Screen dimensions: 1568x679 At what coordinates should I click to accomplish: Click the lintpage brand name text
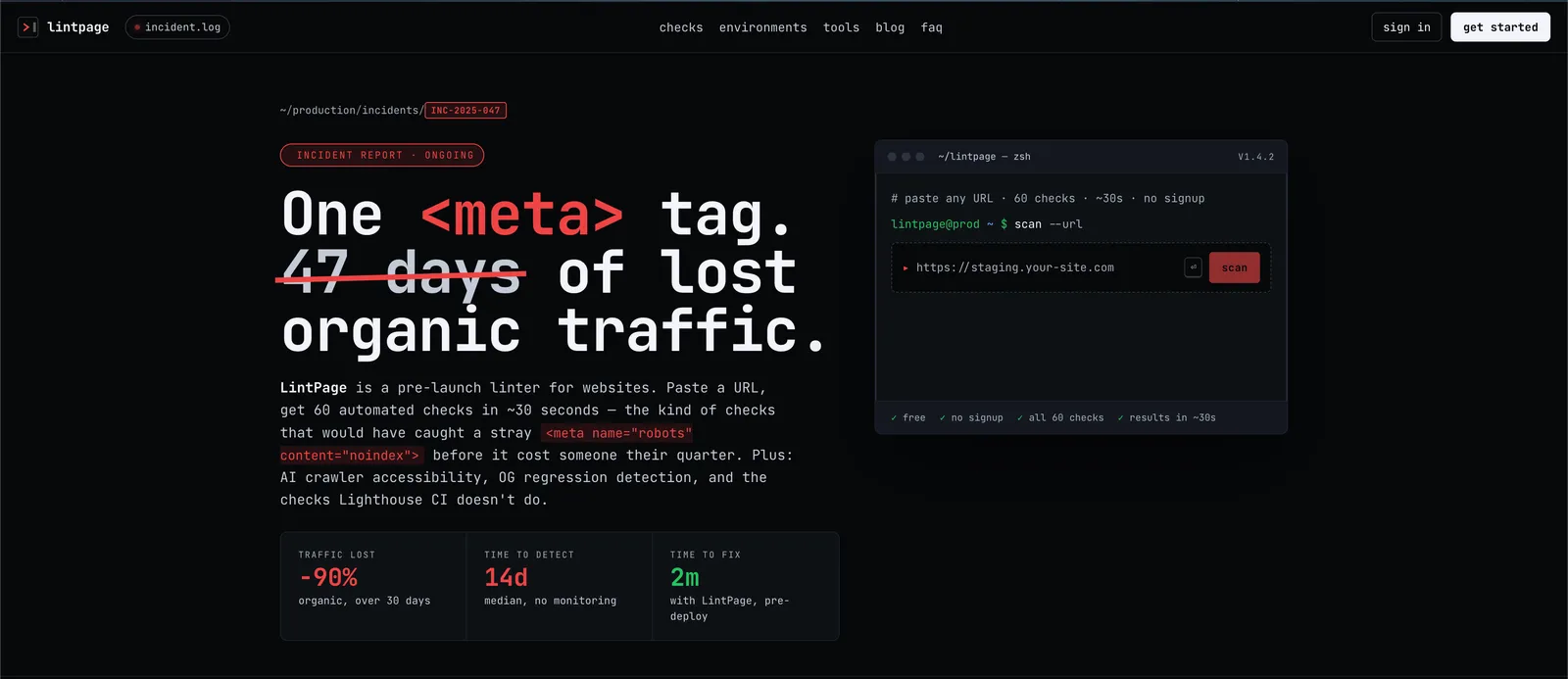tap(78, 27)
